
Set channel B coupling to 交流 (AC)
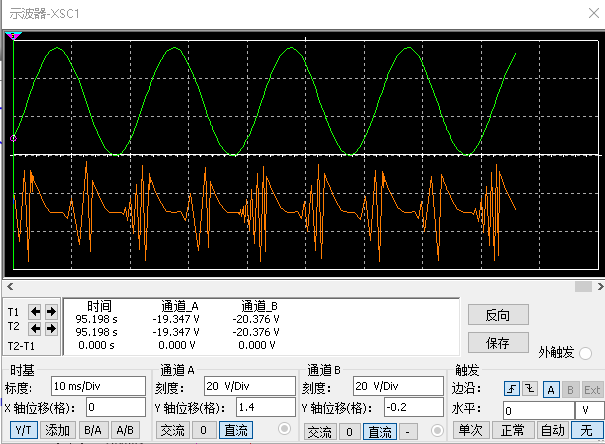(320, 432)
